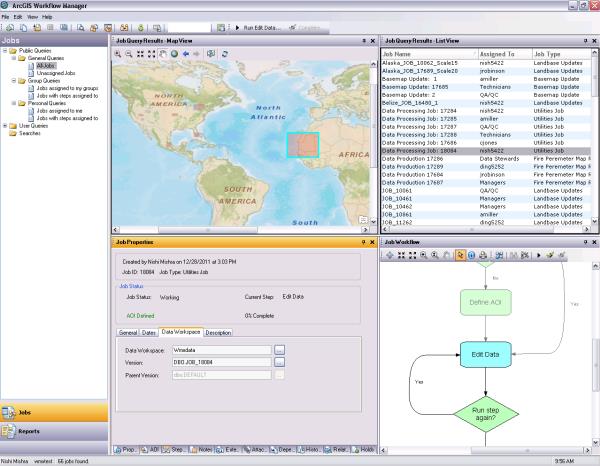Open the AOI tab at the bottom

[150, 450]
